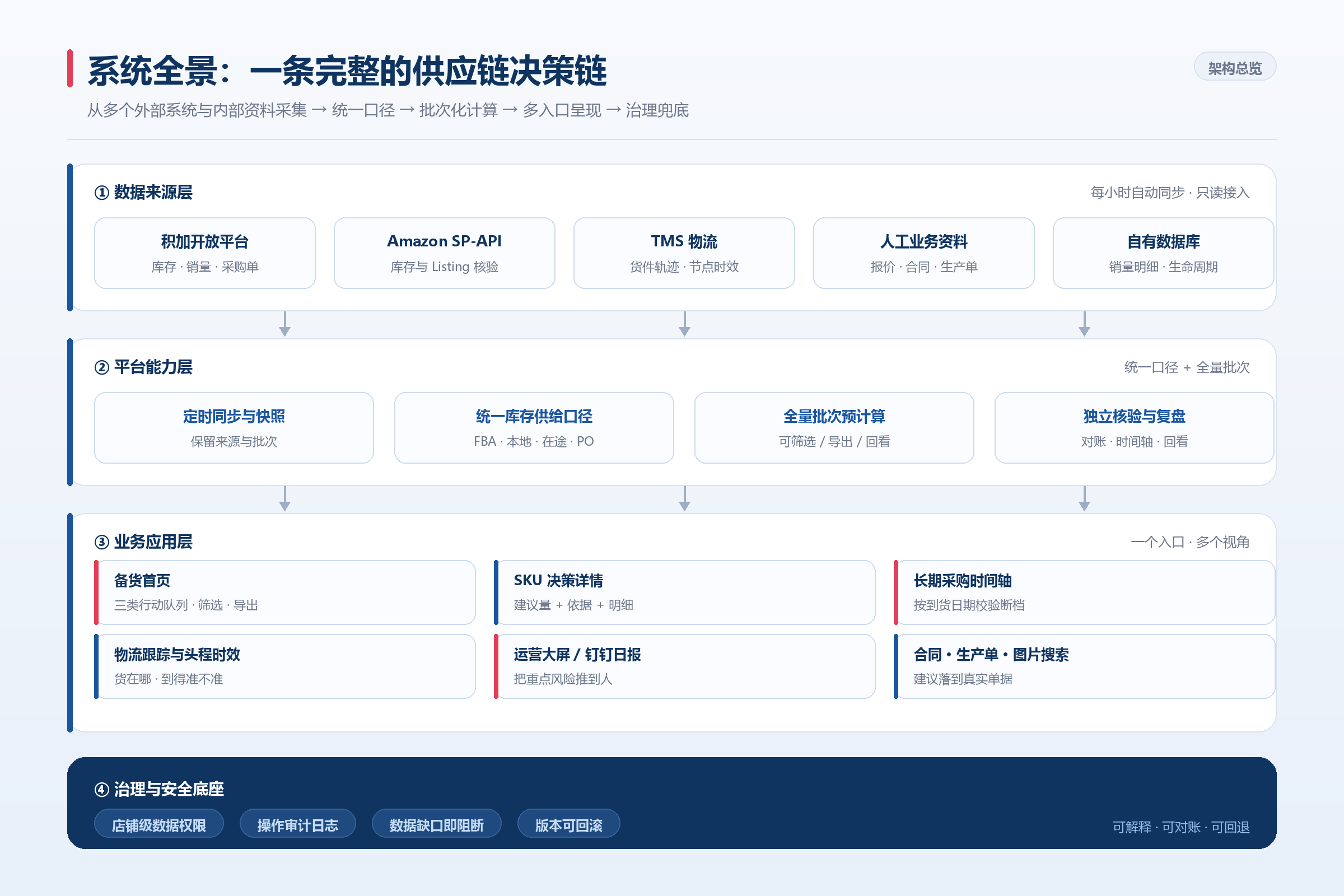Click the ① 数据来源层 heading
The width and height of the screenshot is (1344, 896).
pos(143,193)
